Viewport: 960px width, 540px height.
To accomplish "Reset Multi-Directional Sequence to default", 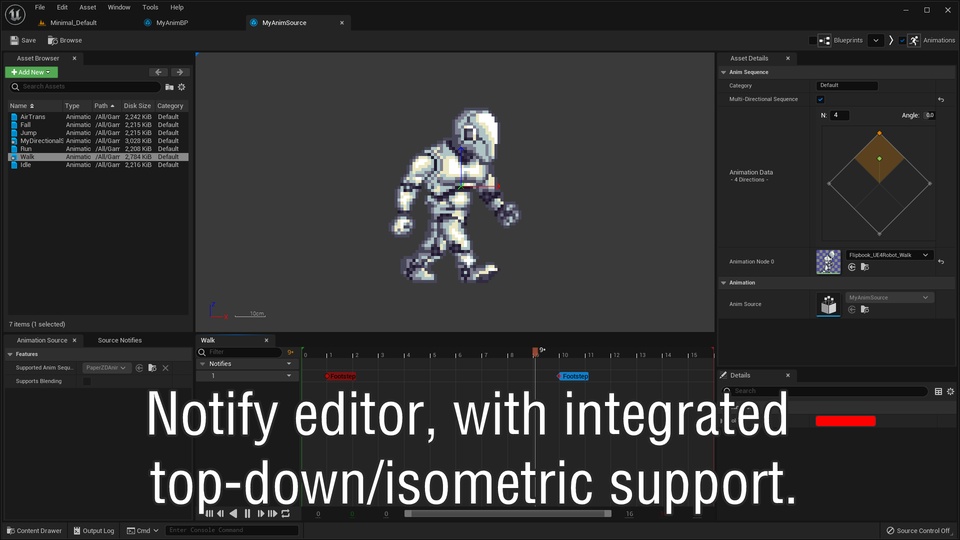I will [x=941, y=99].
